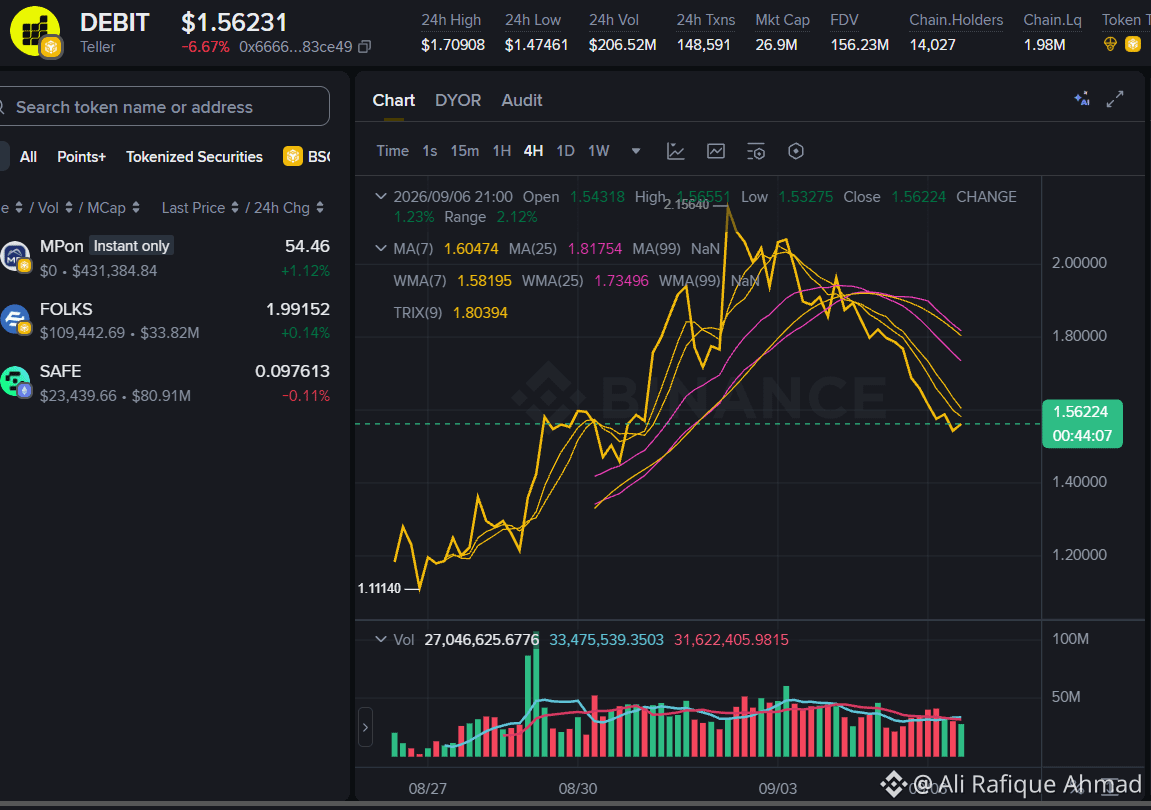Click the search token name field
The image size is (1151, 810).
(x=163, y=106)
